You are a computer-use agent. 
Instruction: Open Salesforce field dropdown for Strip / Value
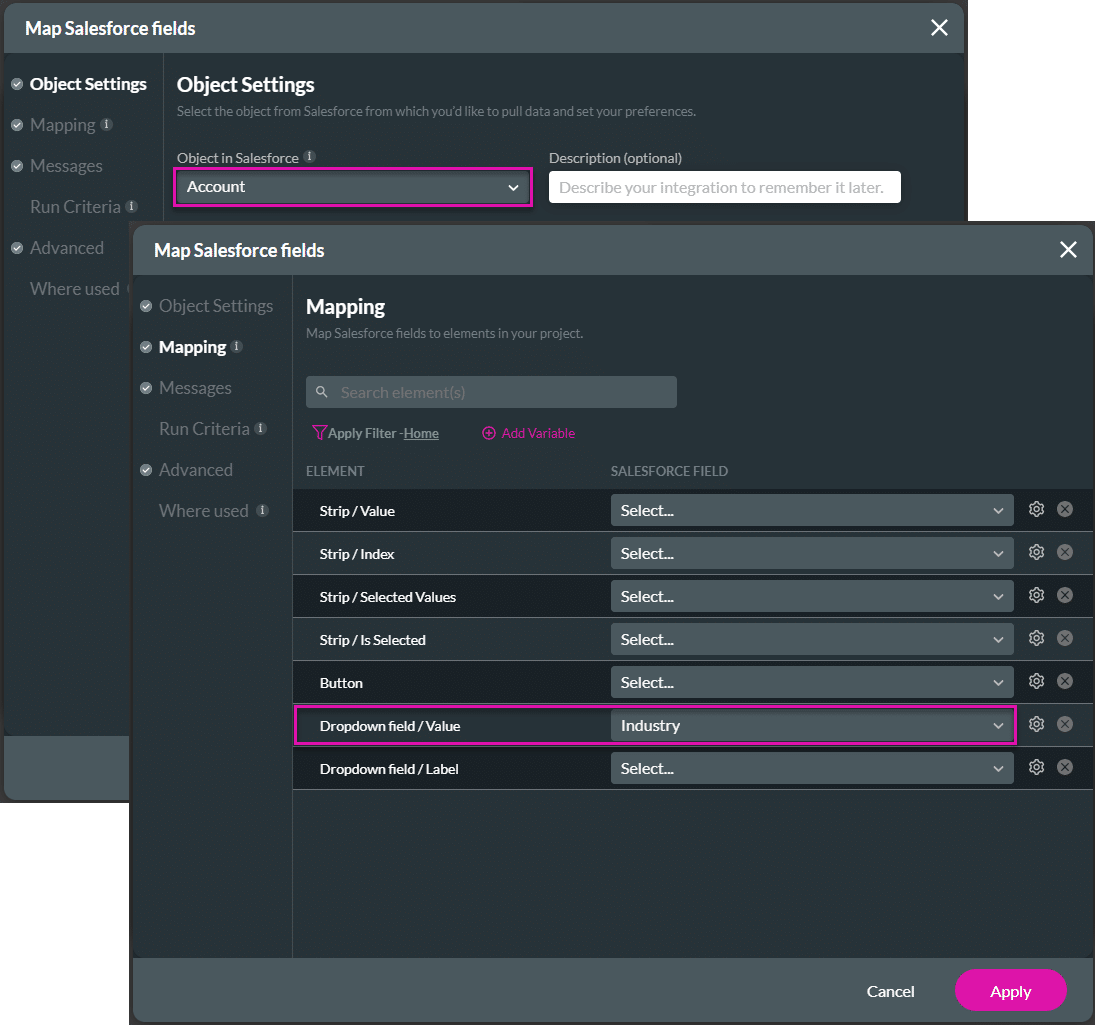click(x=811, y=510)
